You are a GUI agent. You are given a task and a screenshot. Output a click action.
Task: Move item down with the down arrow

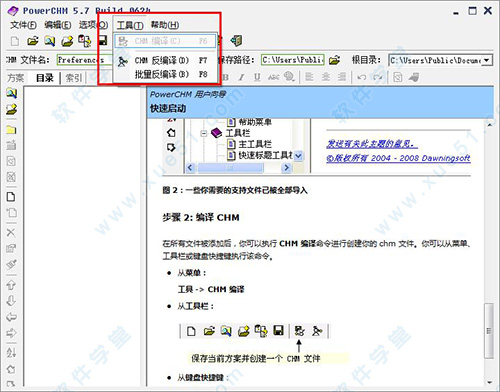click(11, 301)
